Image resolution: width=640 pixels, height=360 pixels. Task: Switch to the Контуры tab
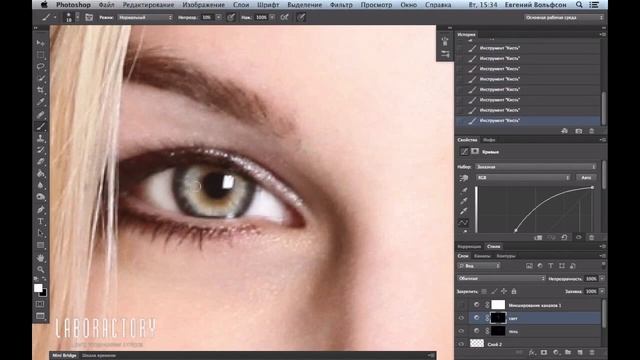pyautogui.click(x=506, y=256)
